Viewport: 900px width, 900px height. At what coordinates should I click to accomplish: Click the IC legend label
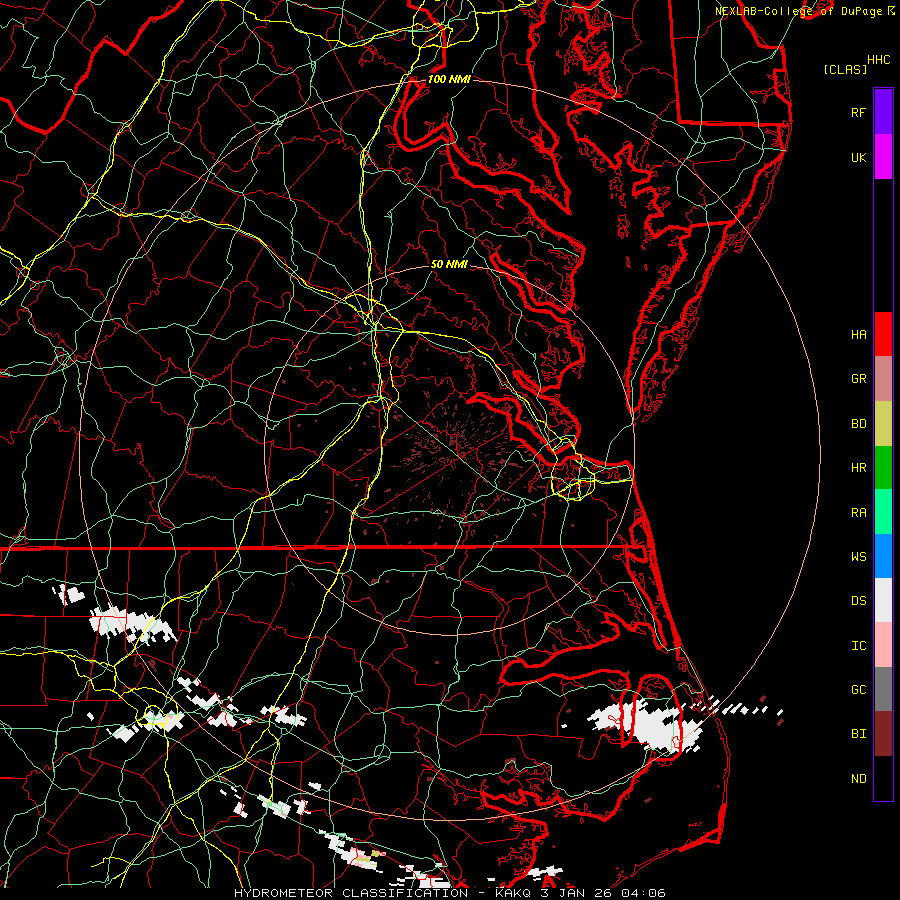858,646
